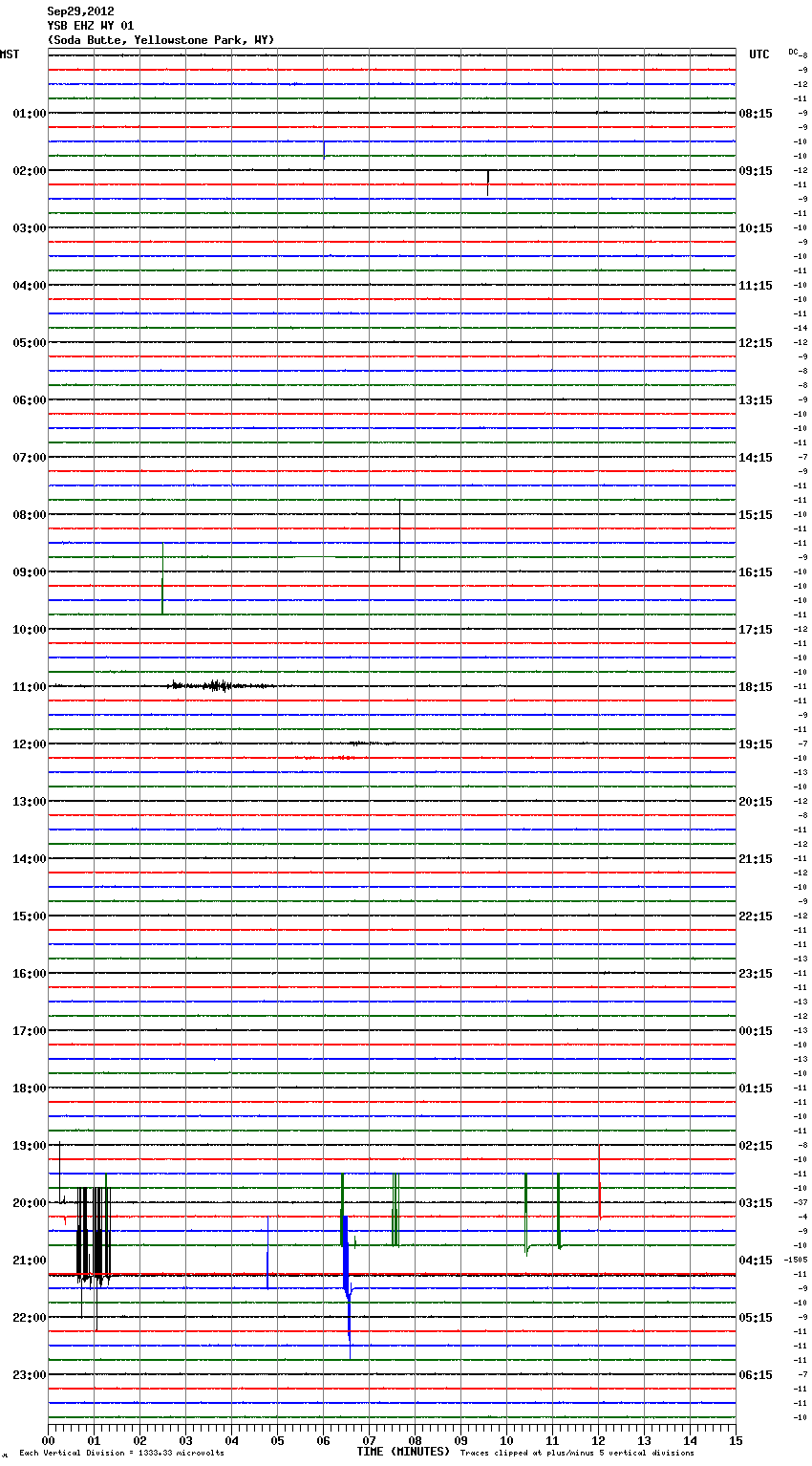Image resolution: width=812 pixels, height=1466 pixels.
Task: Click the 'TIME (MINUTES)' axis title
Action: [x=403, y=1452]
